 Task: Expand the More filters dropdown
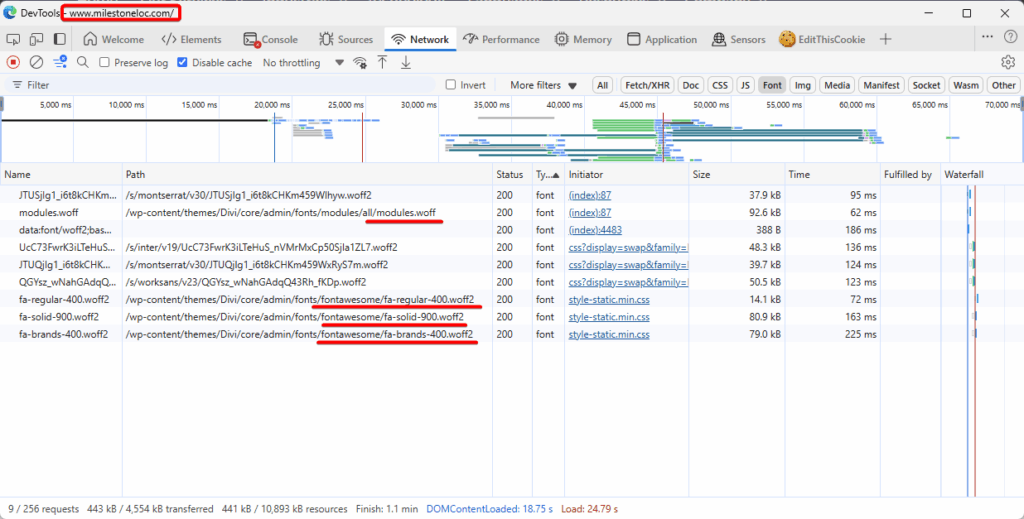point(543,85)
